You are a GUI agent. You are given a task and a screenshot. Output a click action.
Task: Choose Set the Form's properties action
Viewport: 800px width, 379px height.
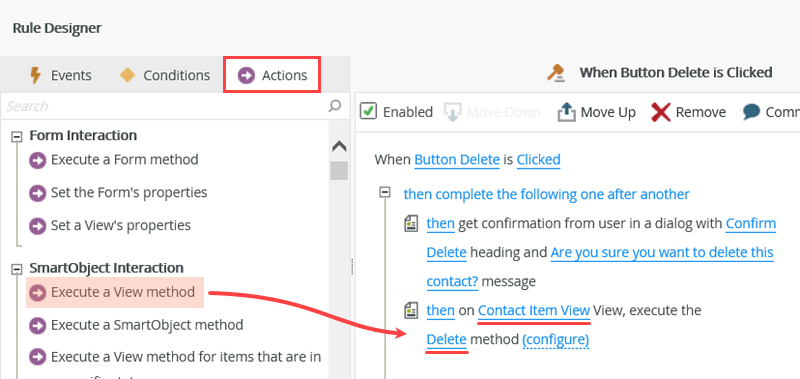click(x=129, y=193)
